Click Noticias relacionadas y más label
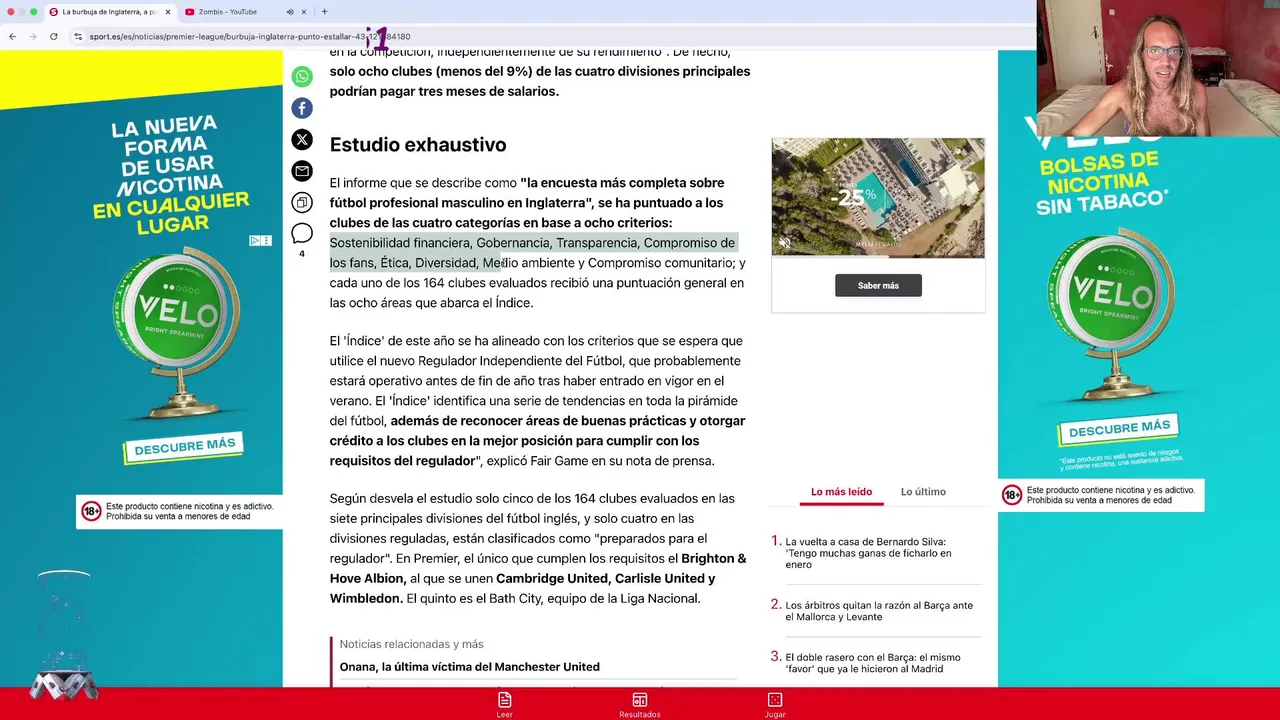This screenshot has width=1280, height=720. 411,644
